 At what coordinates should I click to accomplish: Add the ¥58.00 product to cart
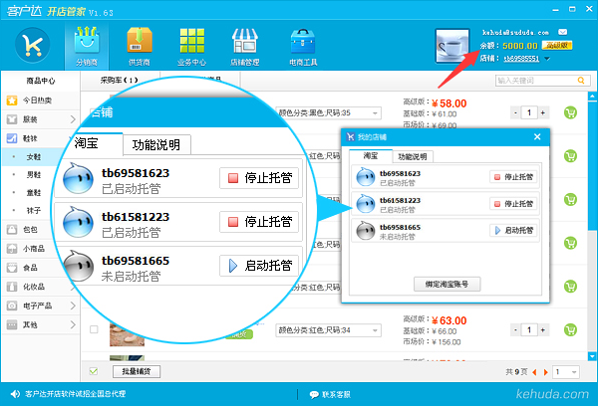[x=570, y=113]
